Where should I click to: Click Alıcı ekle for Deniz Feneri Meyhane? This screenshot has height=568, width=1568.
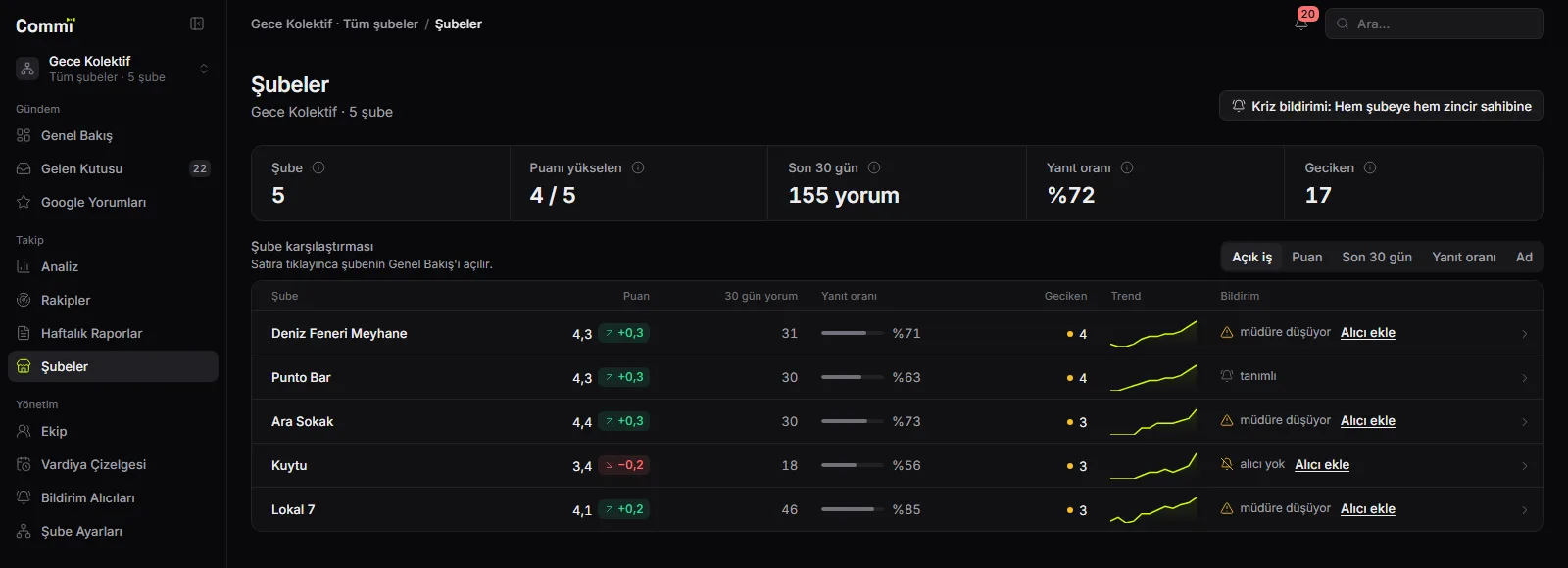(x=1368, y=333)
